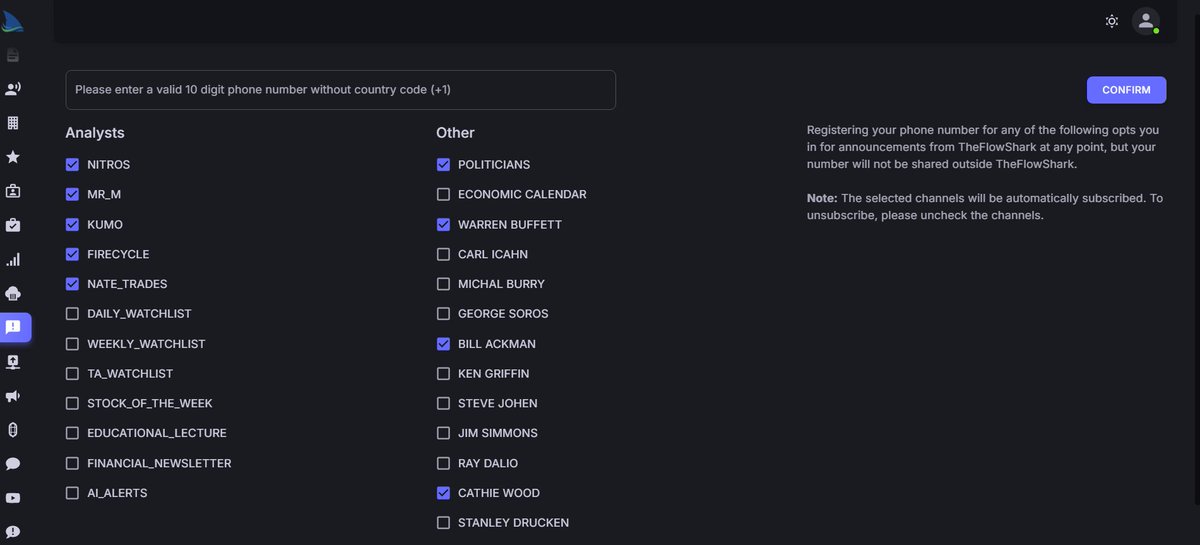The image size is (1200, 545).
Task: Click the CONFIRM button
Action: click(x=1126, y=90)
